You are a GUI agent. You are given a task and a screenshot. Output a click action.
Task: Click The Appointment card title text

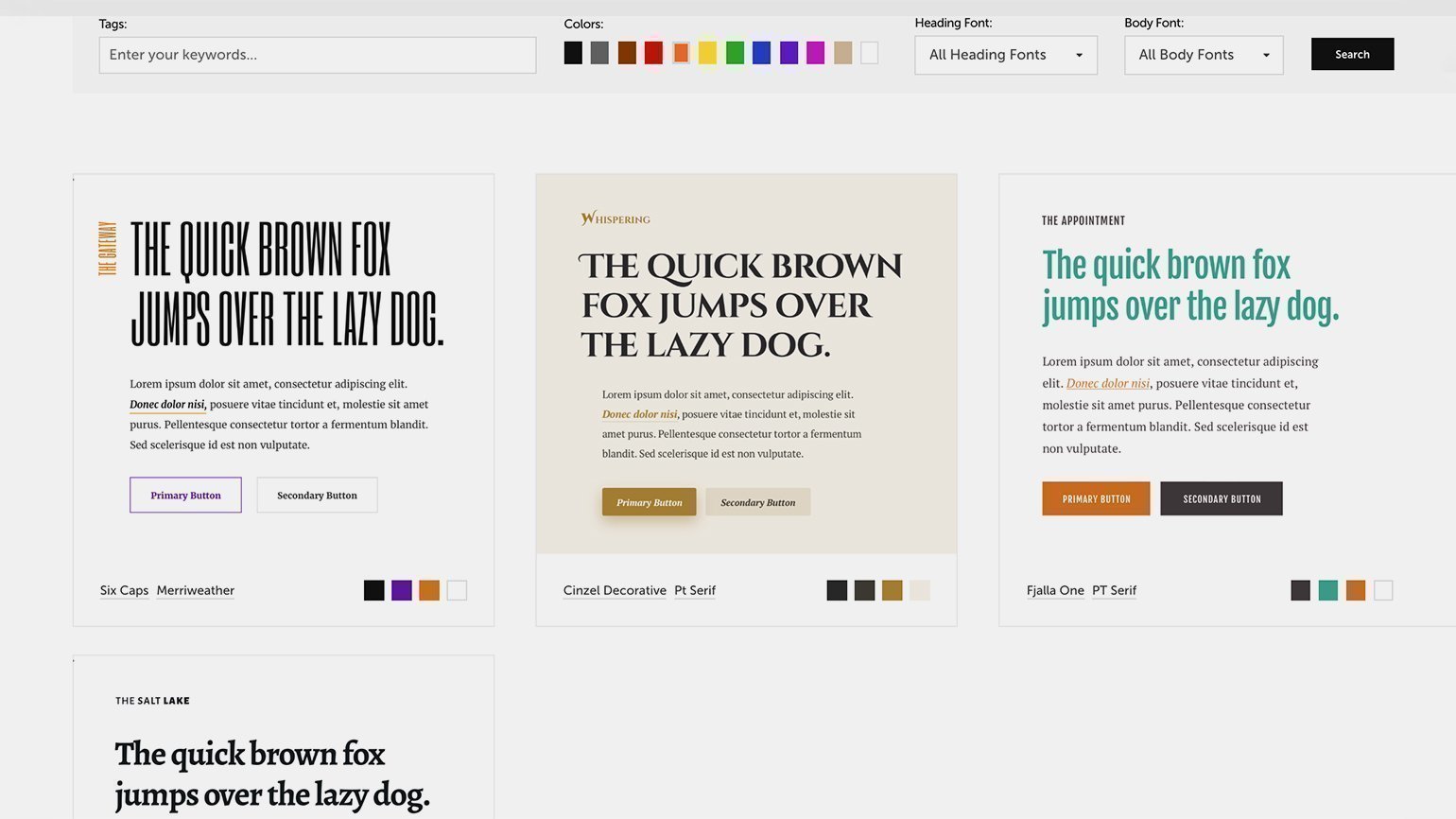point(1083,220)
